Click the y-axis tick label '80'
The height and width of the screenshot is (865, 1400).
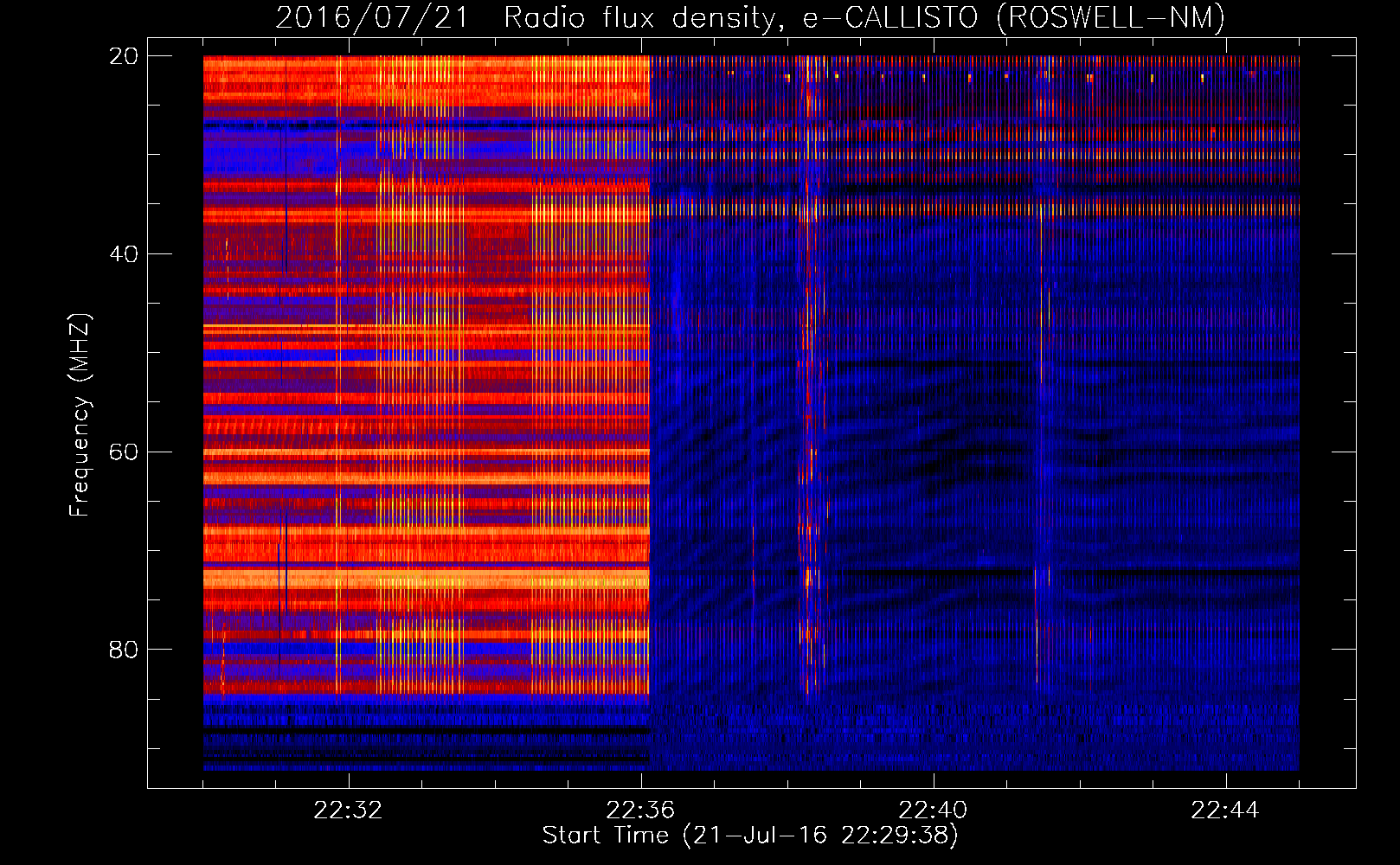pyautogui.click(x=123, y=650)
